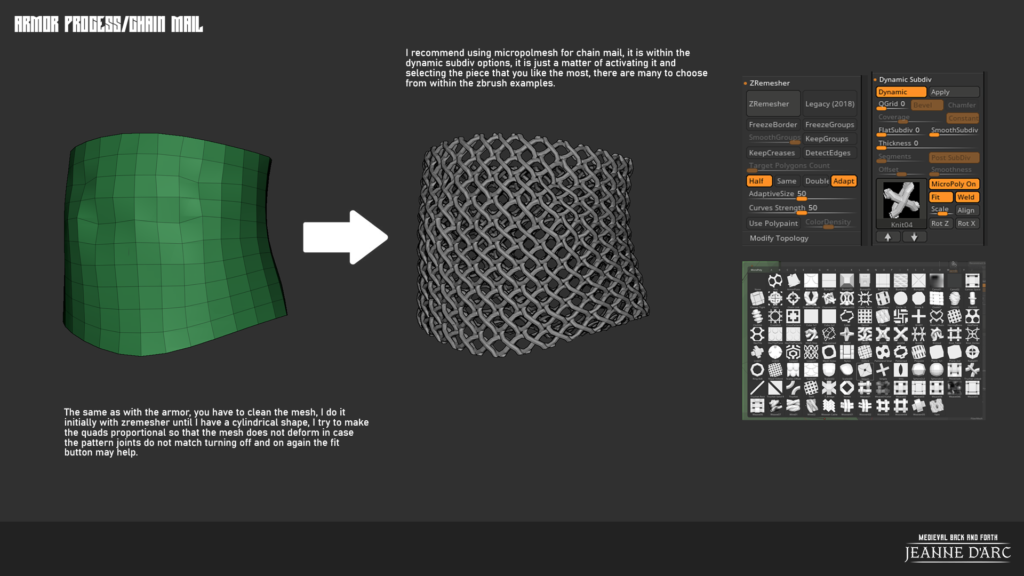The height and width of the screenshot is (576, 1024).
Task: Enable FreezeBorder in the ZRemesher panel
Action: coord(772,125)
